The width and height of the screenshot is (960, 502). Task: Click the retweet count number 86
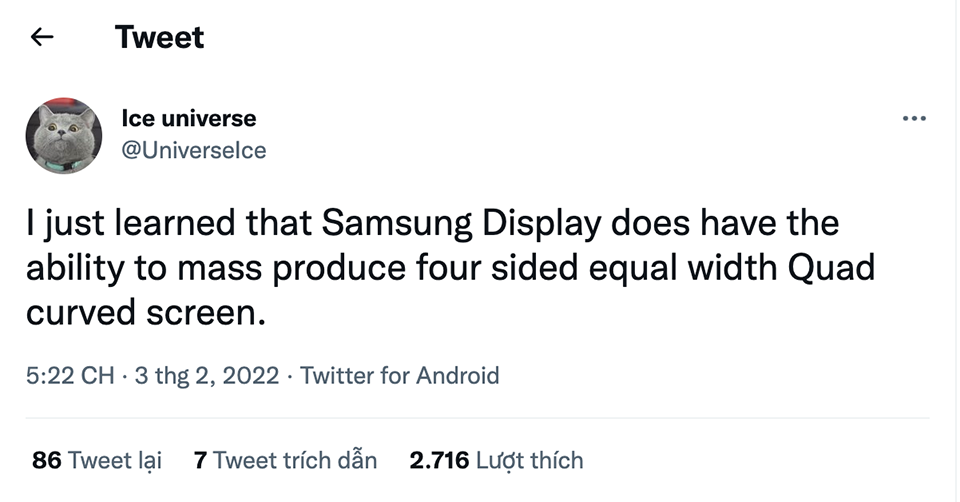click(47, 460)
